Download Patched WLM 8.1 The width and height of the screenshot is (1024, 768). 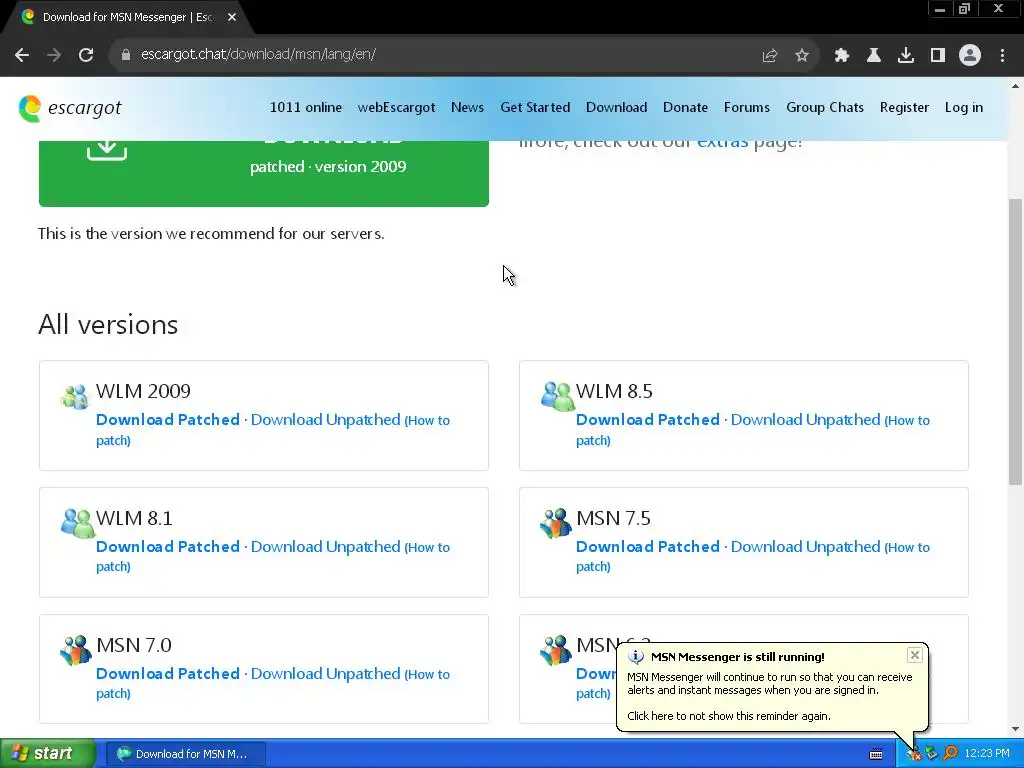[x=168, y=547]
